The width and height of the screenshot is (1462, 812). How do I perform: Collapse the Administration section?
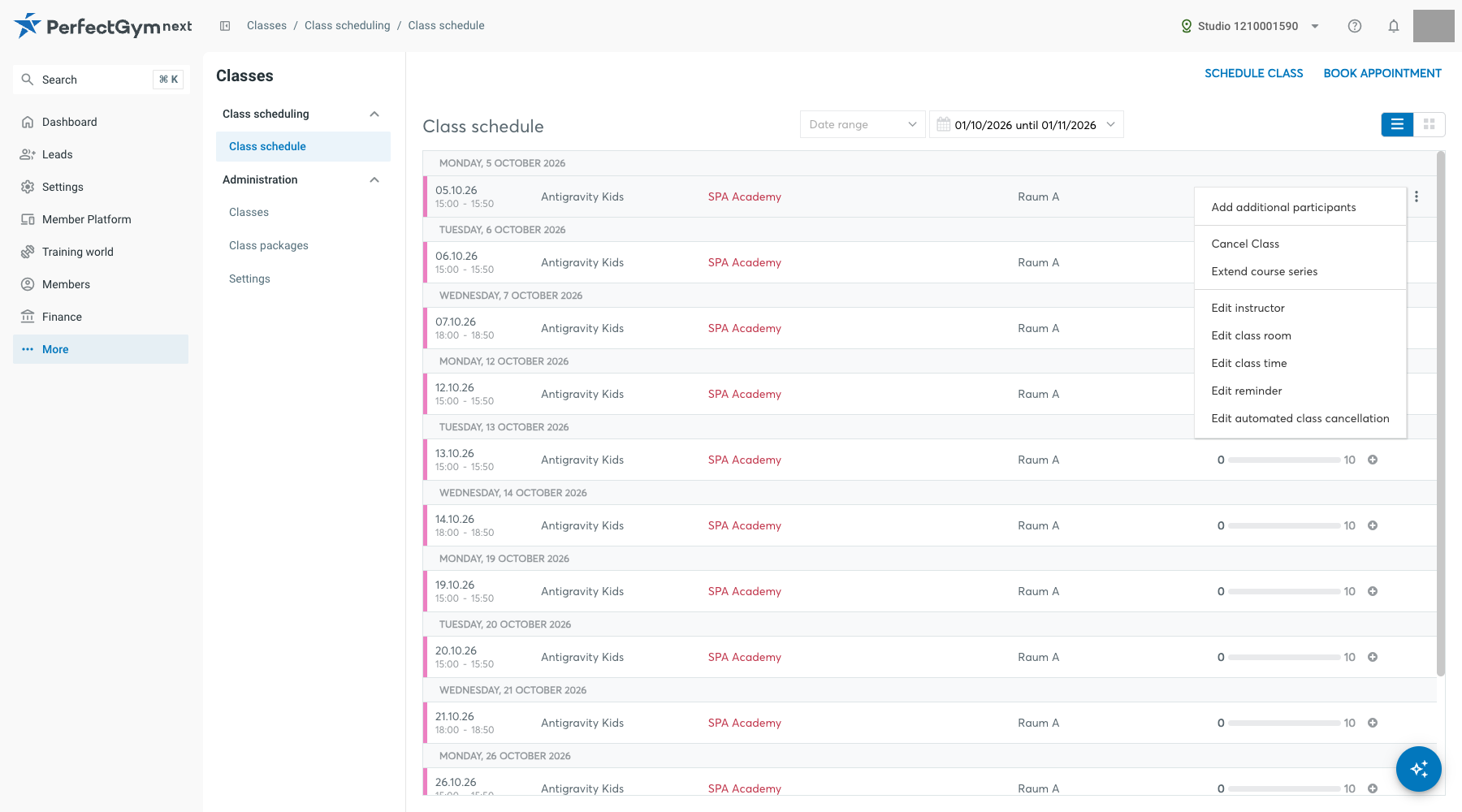click(x=374, y=179)
